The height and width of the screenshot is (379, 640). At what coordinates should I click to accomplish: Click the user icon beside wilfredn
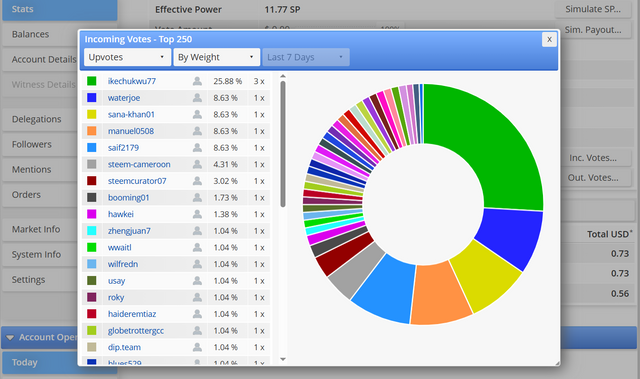[x=197, y=264]
